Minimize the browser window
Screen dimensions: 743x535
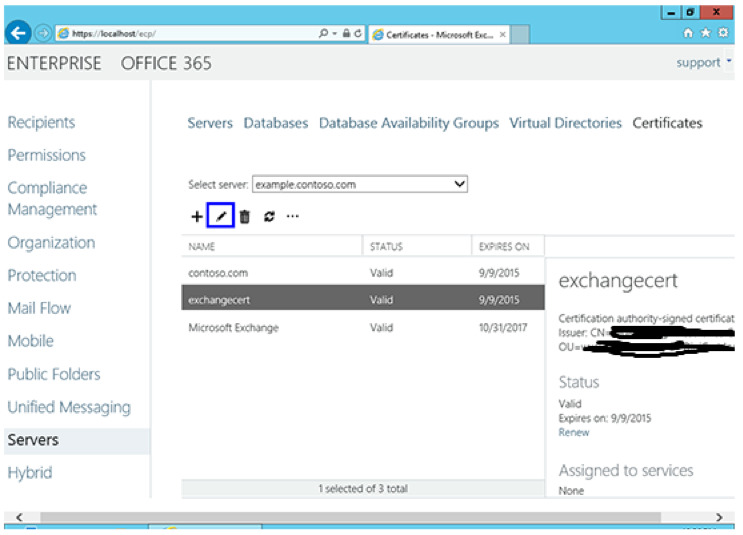[x=671, y=13]
